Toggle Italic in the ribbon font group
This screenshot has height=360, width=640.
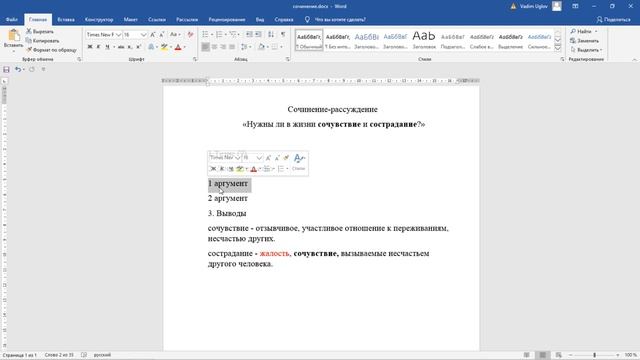98,47
